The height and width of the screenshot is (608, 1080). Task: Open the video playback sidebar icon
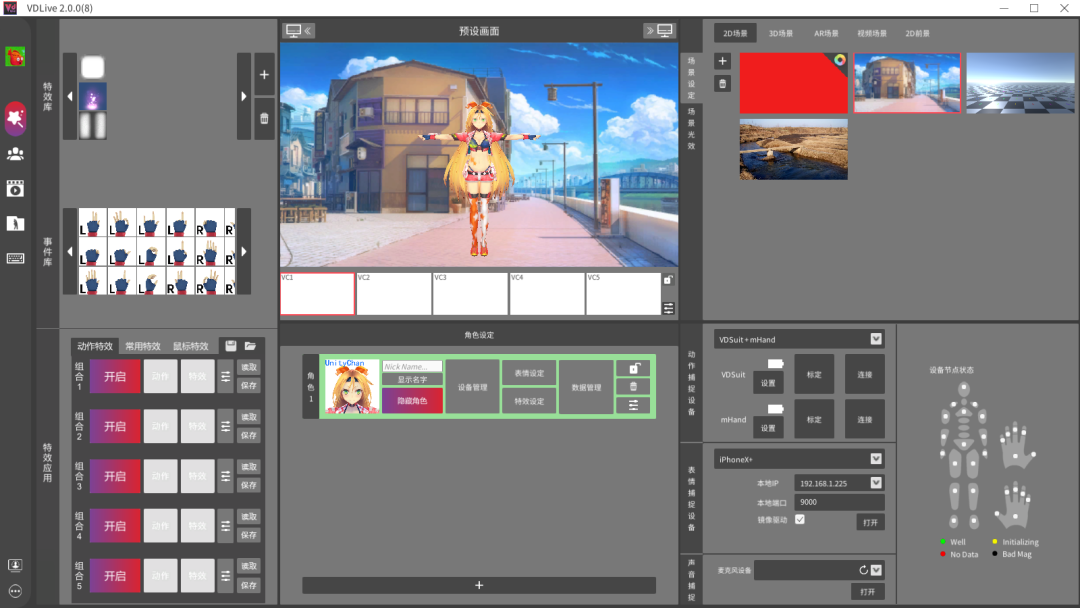click(x=15, y=189)
